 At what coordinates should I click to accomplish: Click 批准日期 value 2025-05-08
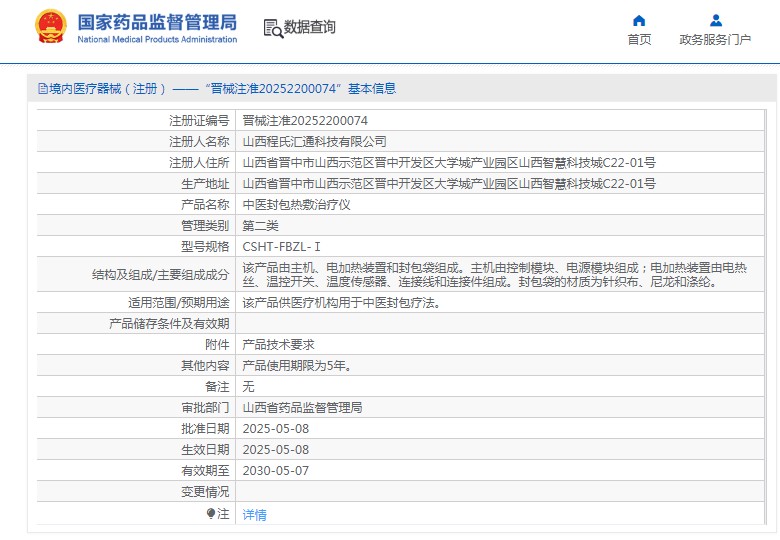(x=276, y=429)
